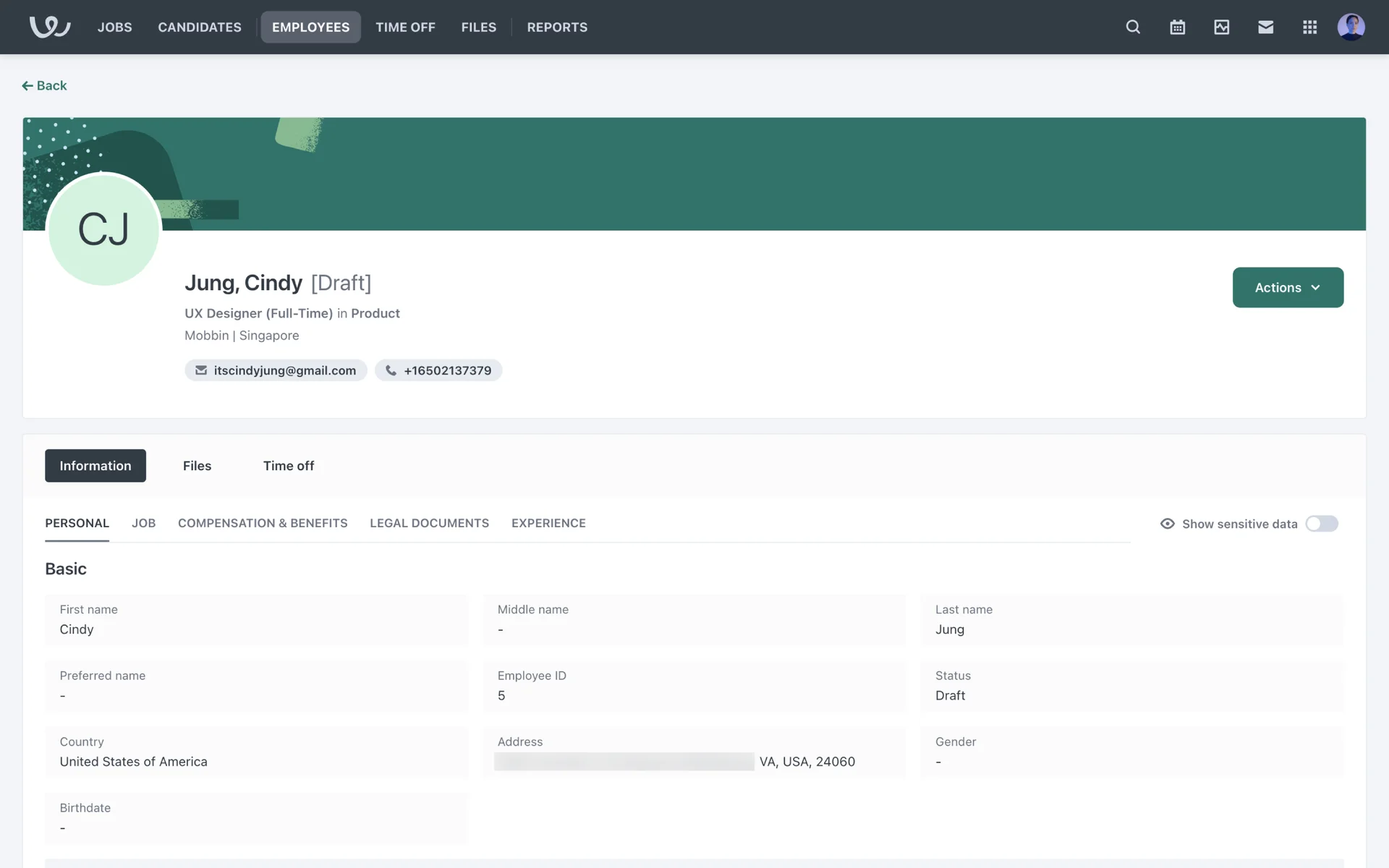This screenshot has height=868, width=1389.
Task: Switch to the Files tab
Action: coord(197,466)
